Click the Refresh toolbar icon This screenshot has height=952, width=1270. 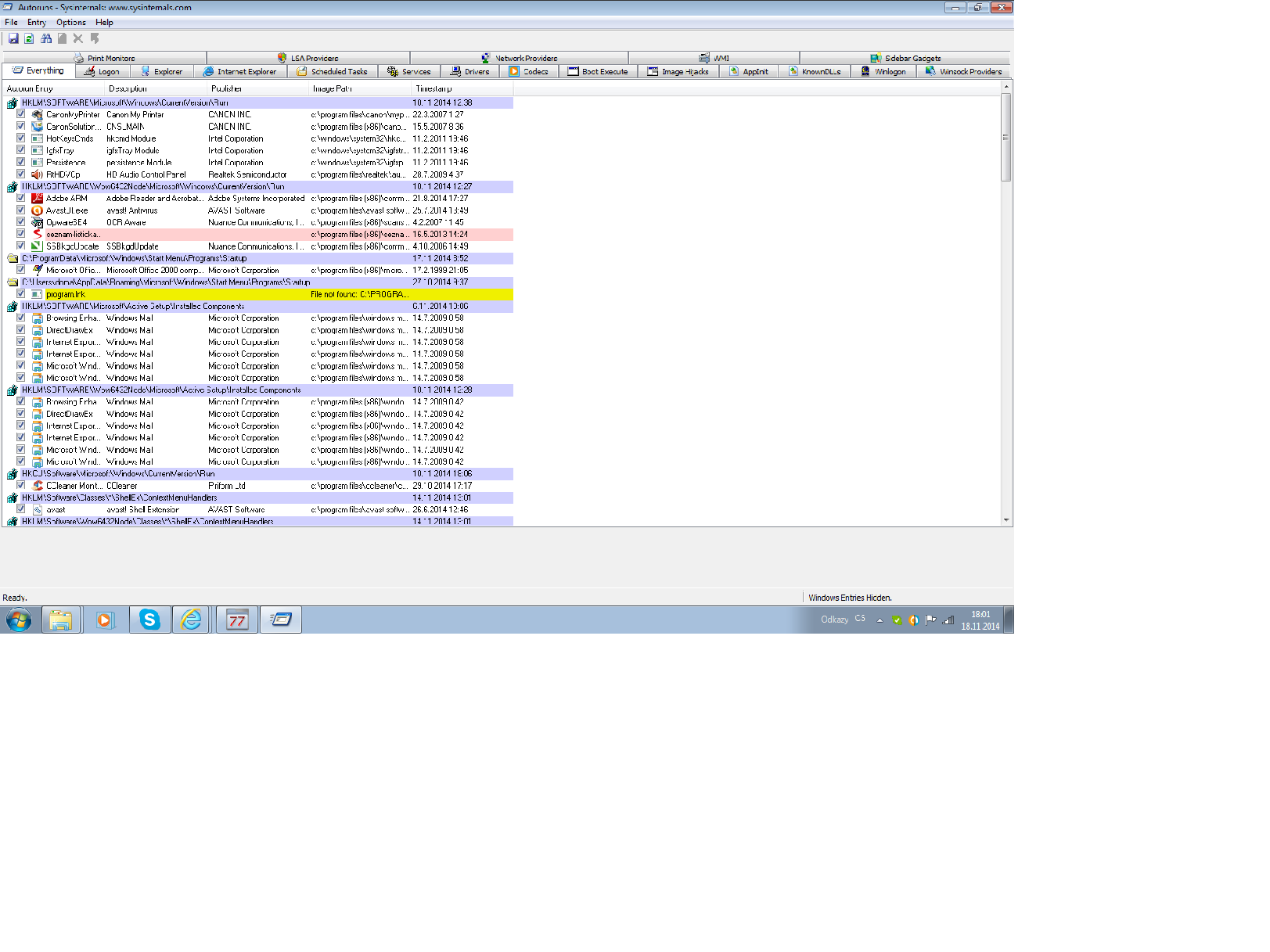coord(29,38)
